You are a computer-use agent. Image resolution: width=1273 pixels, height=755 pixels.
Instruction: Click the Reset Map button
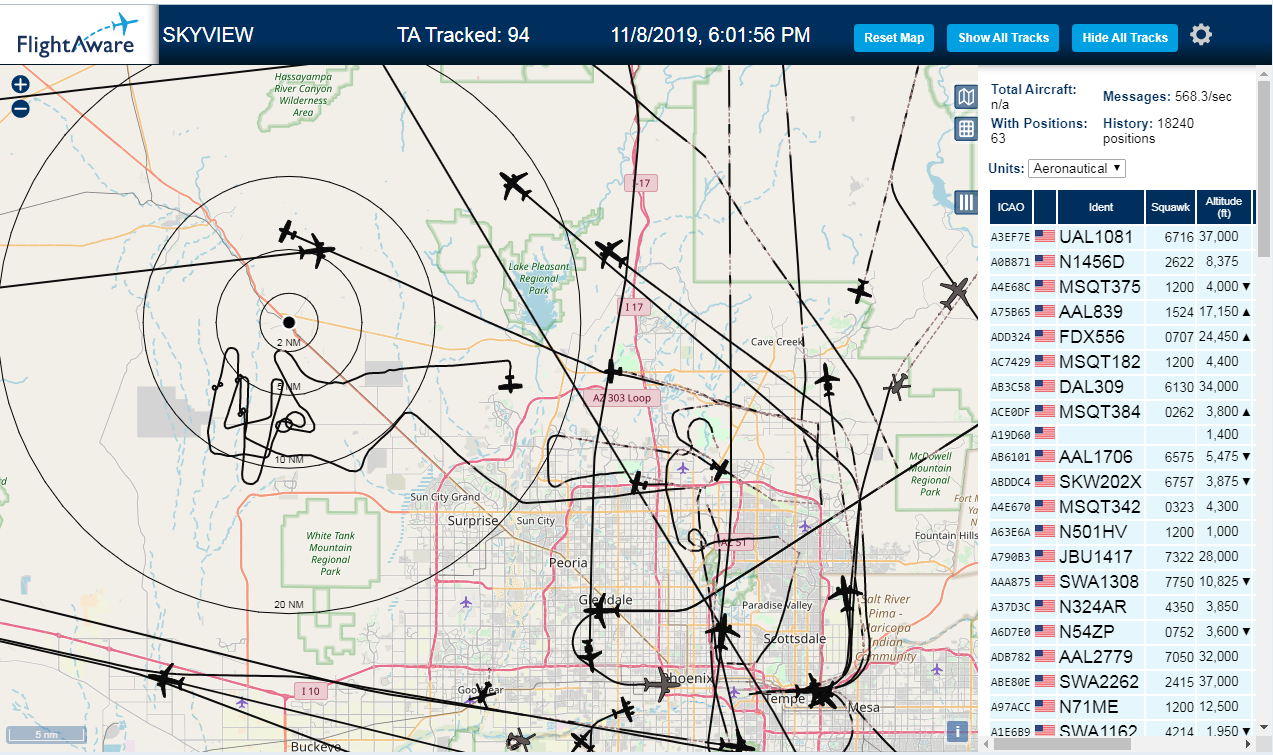pyautogui.click(x=894, y=38)
